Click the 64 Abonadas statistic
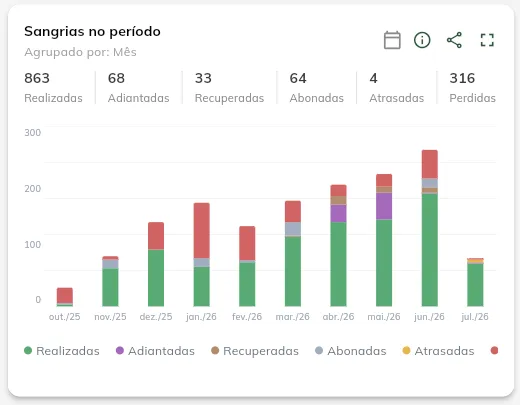Image resolution: width=520 pixels, height=405 pixels. (317, 88)
